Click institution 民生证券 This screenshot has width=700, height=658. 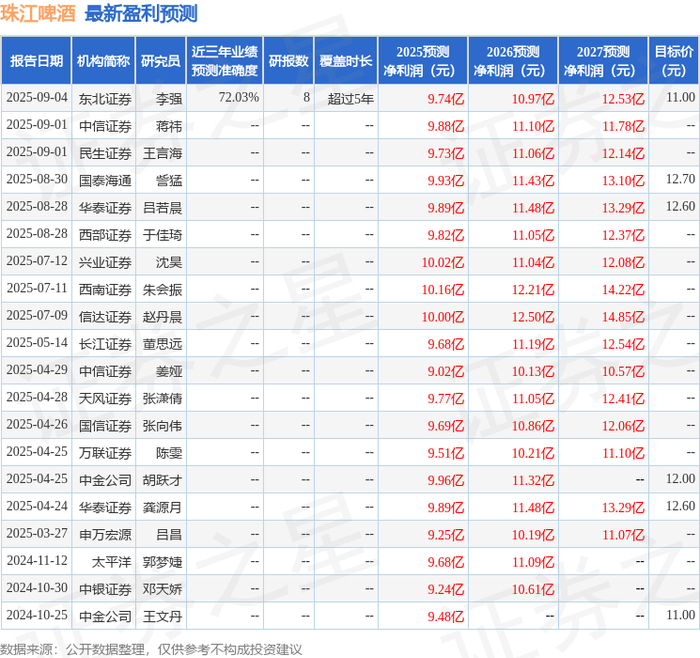[x=105, y=153]
